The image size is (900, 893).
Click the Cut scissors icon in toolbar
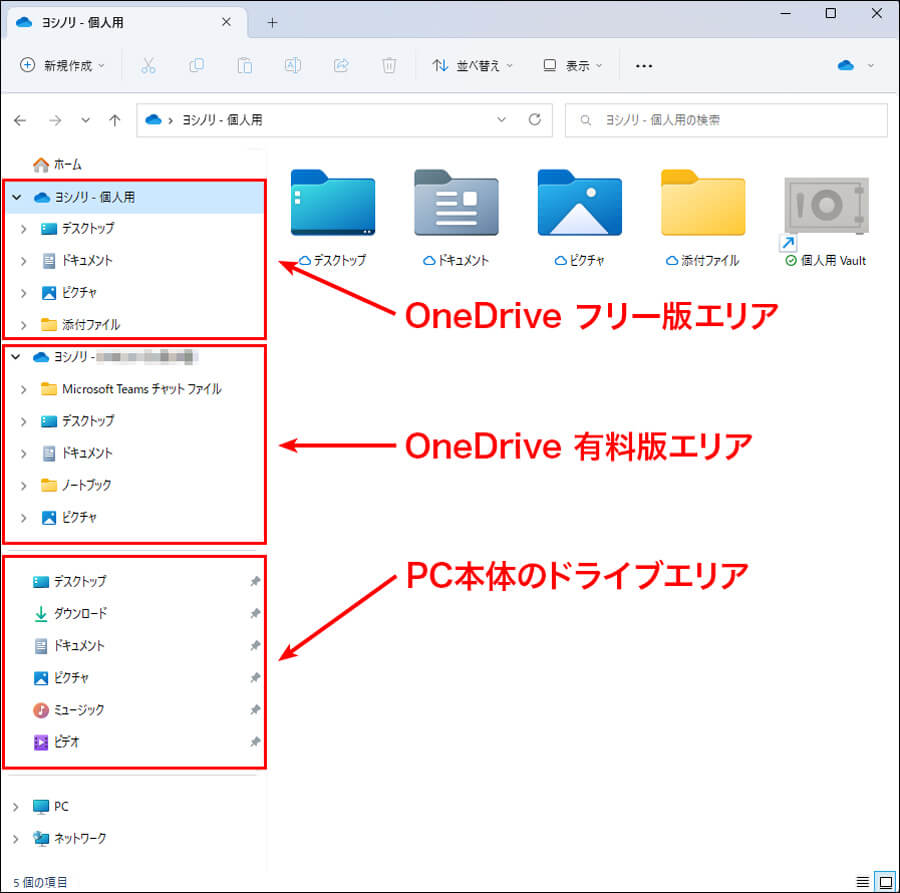(148, 66)
